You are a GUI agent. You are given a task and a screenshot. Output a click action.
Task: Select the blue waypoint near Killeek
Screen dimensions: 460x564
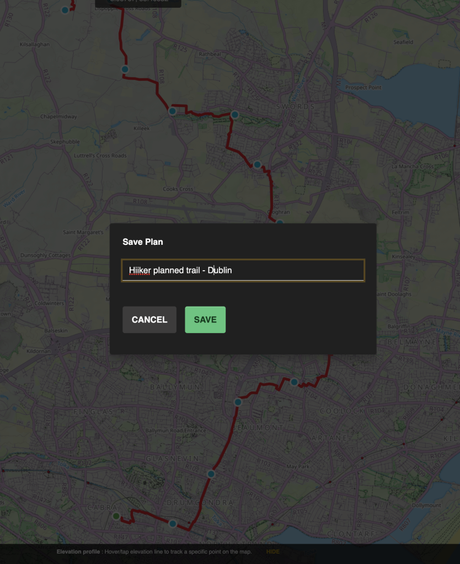(x=172, y=111)
